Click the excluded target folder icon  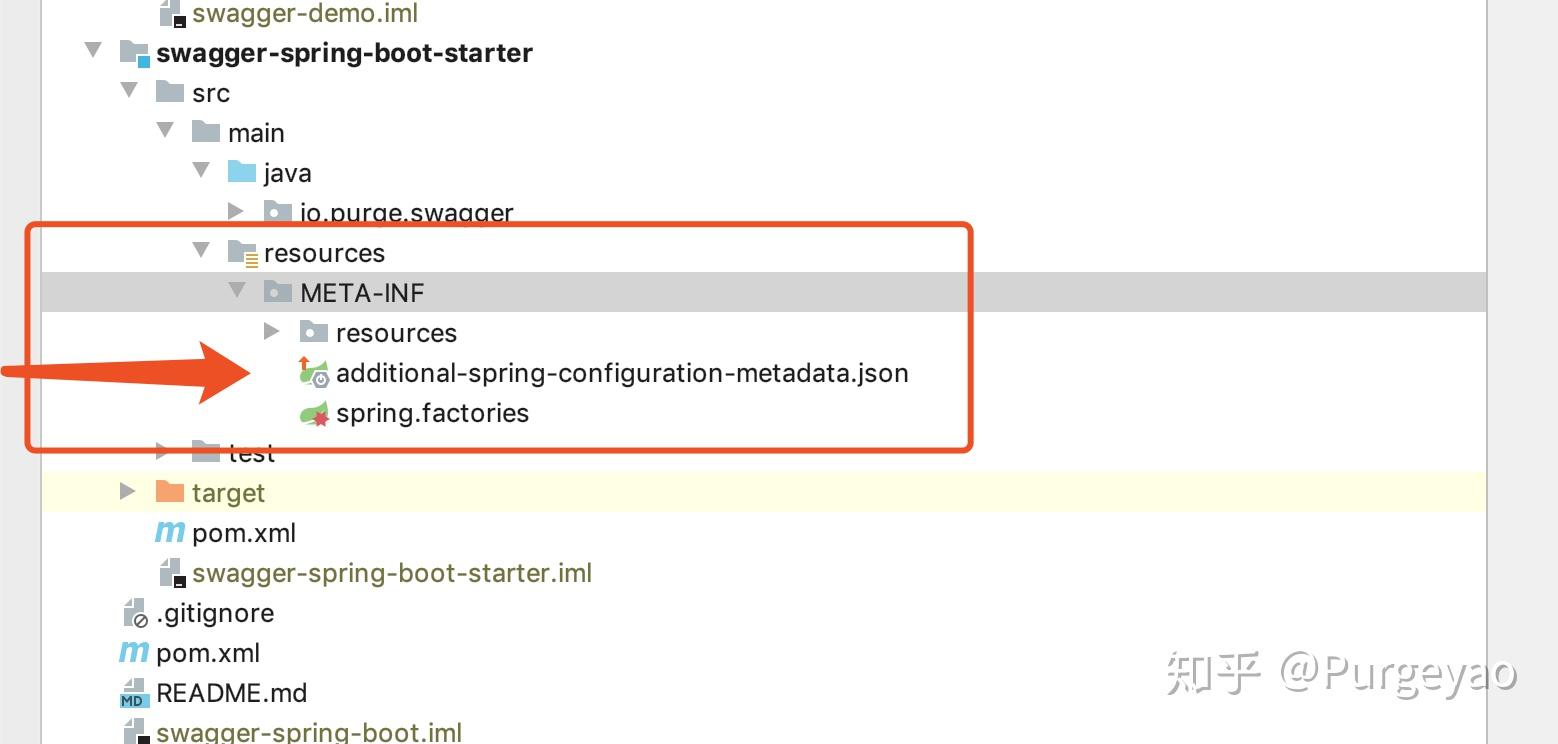pyautogui.click(x=172, y=492)
